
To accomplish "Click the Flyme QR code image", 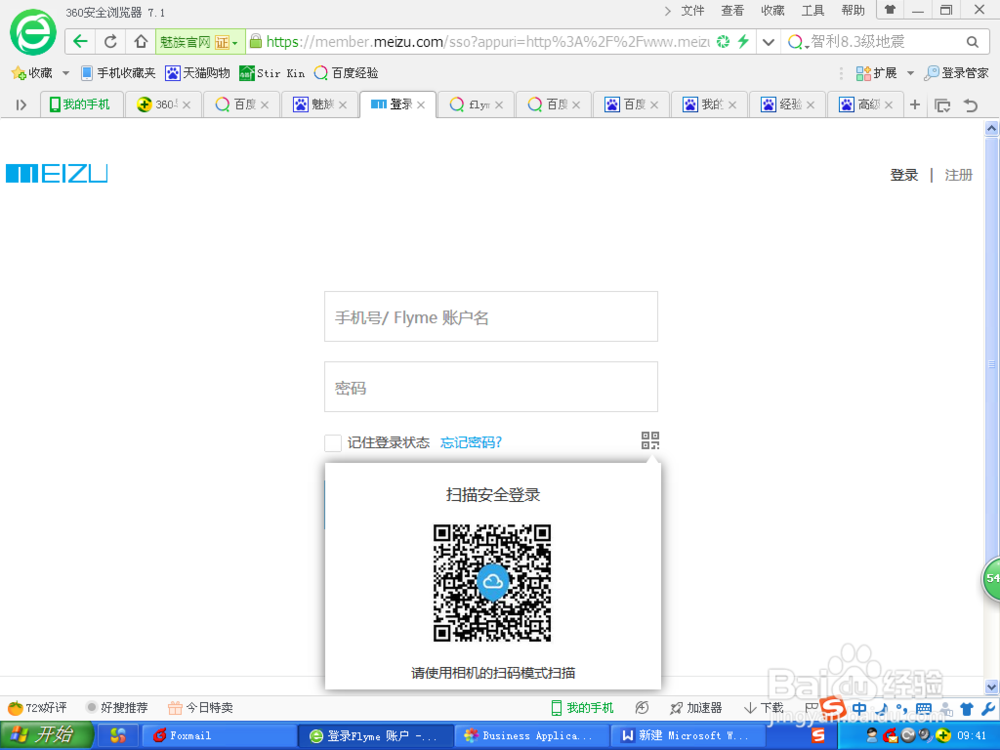I will click(x=492, y=583).
